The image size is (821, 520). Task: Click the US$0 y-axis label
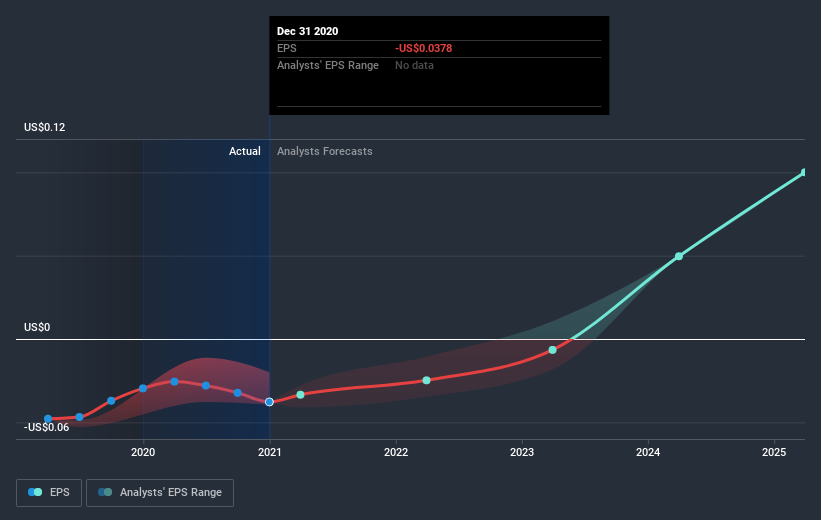coord(37,327)
